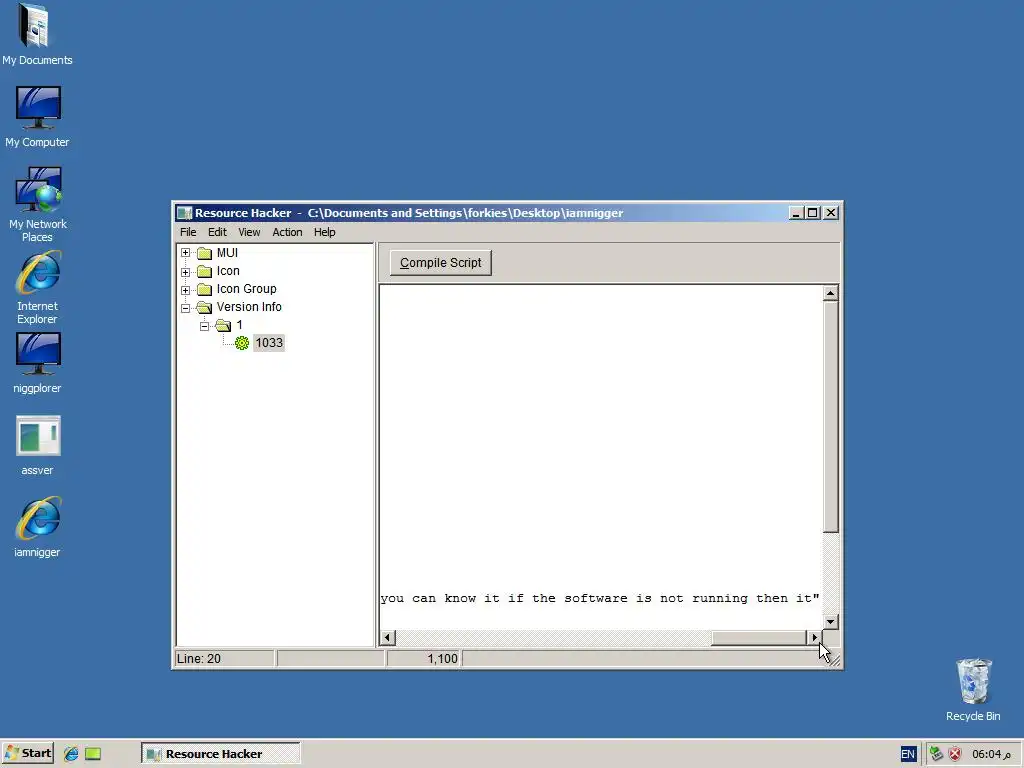Click the vertical scrollbar up arrow
Screen dimensions: 1024x768
click(830, 293)
